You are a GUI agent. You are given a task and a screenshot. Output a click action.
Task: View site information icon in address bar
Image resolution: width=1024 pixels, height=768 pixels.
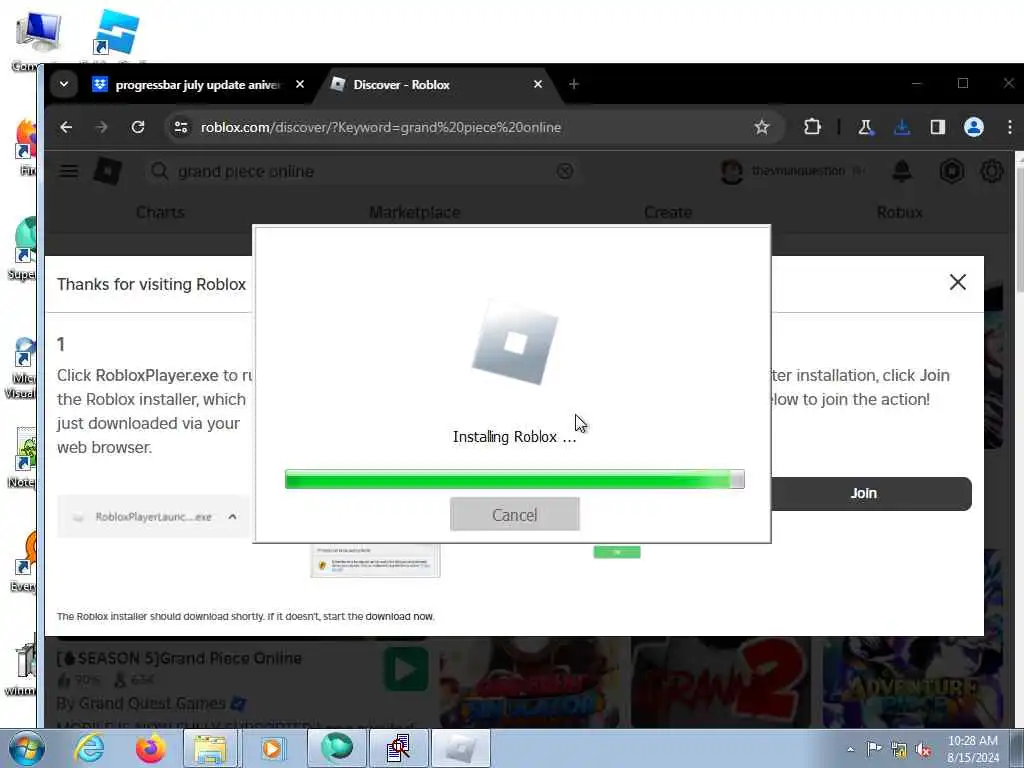181,127
